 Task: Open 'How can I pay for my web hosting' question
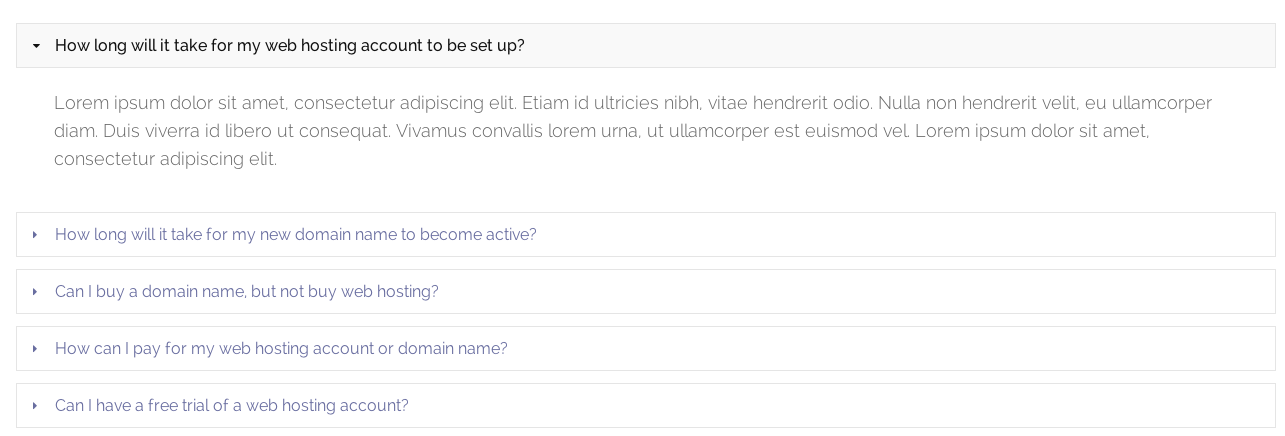[281, 349]
